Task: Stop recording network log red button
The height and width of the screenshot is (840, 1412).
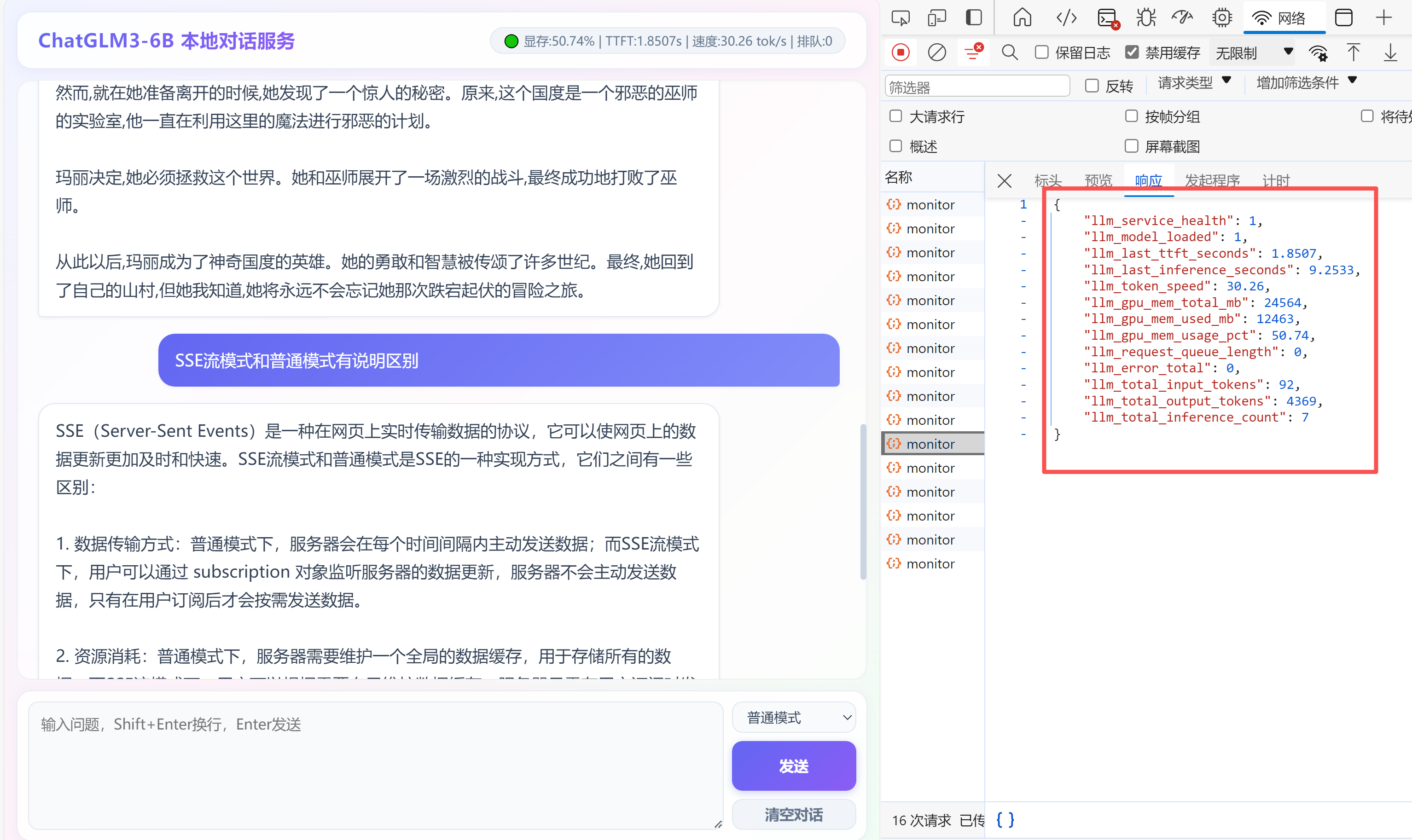Action: tap(900, 52)
